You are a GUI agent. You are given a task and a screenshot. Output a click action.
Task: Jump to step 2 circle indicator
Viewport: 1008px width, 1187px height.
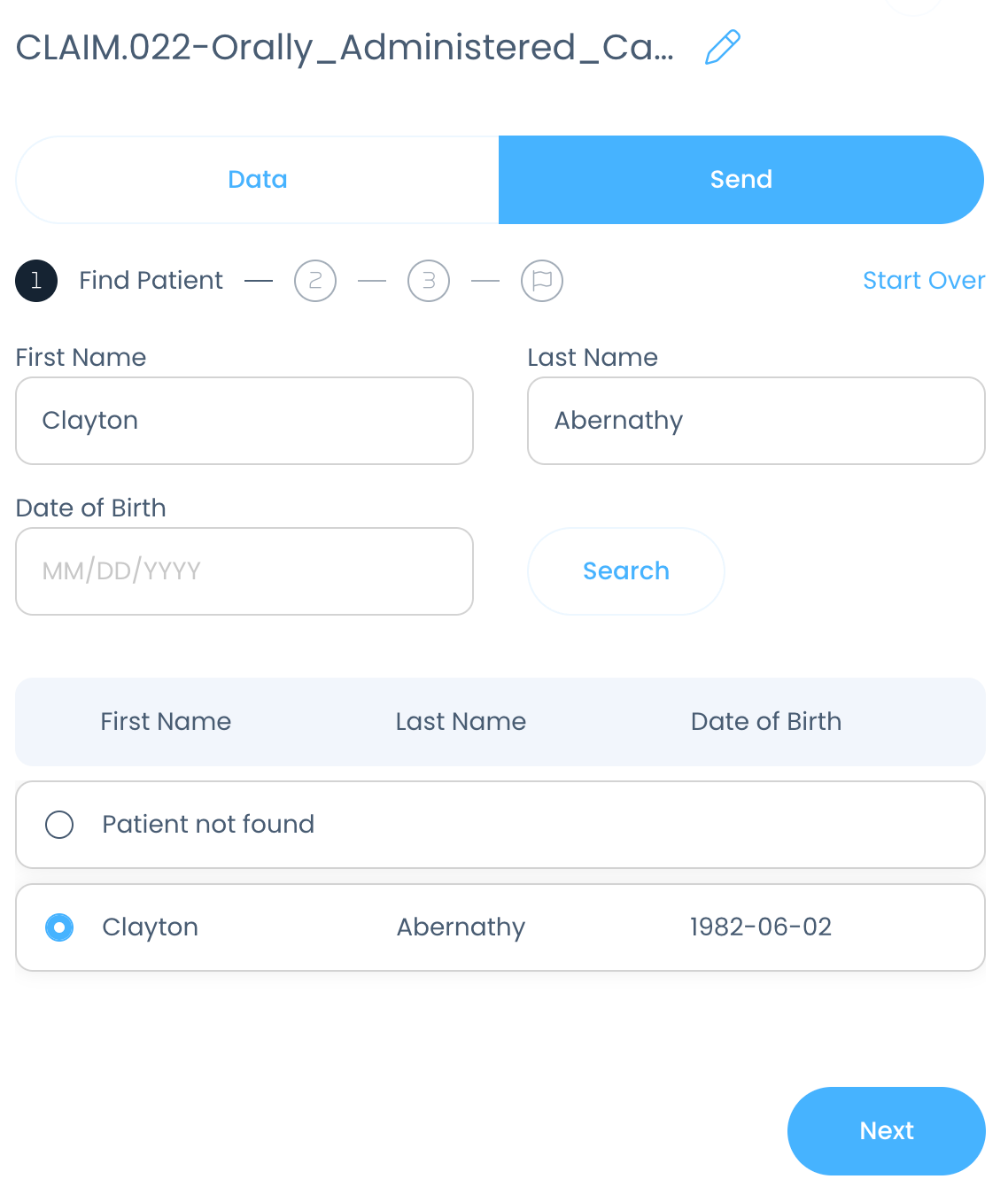click(315, 281)
